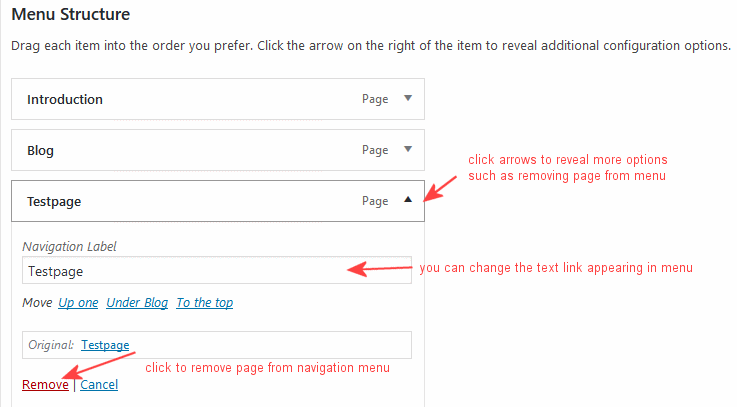
Task: Remove Testpage from the menu
Action: (x=45, y=384)
